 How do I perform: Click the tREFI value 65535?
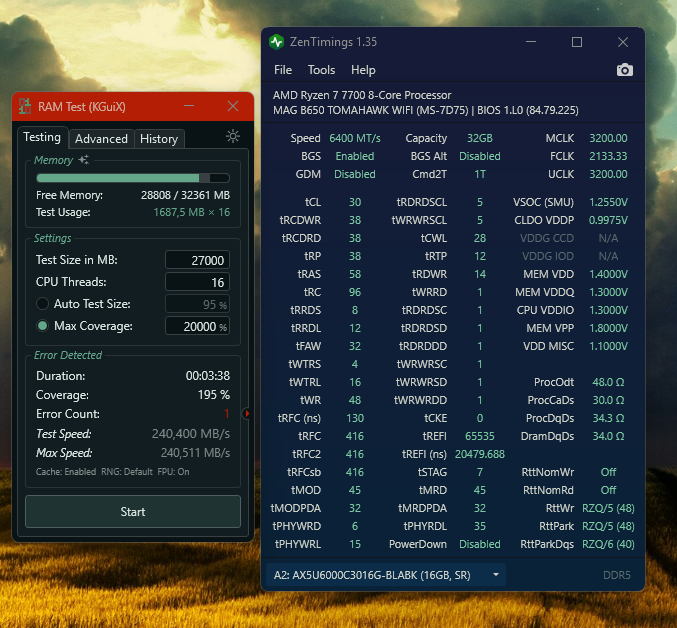(x=480, y=436)
